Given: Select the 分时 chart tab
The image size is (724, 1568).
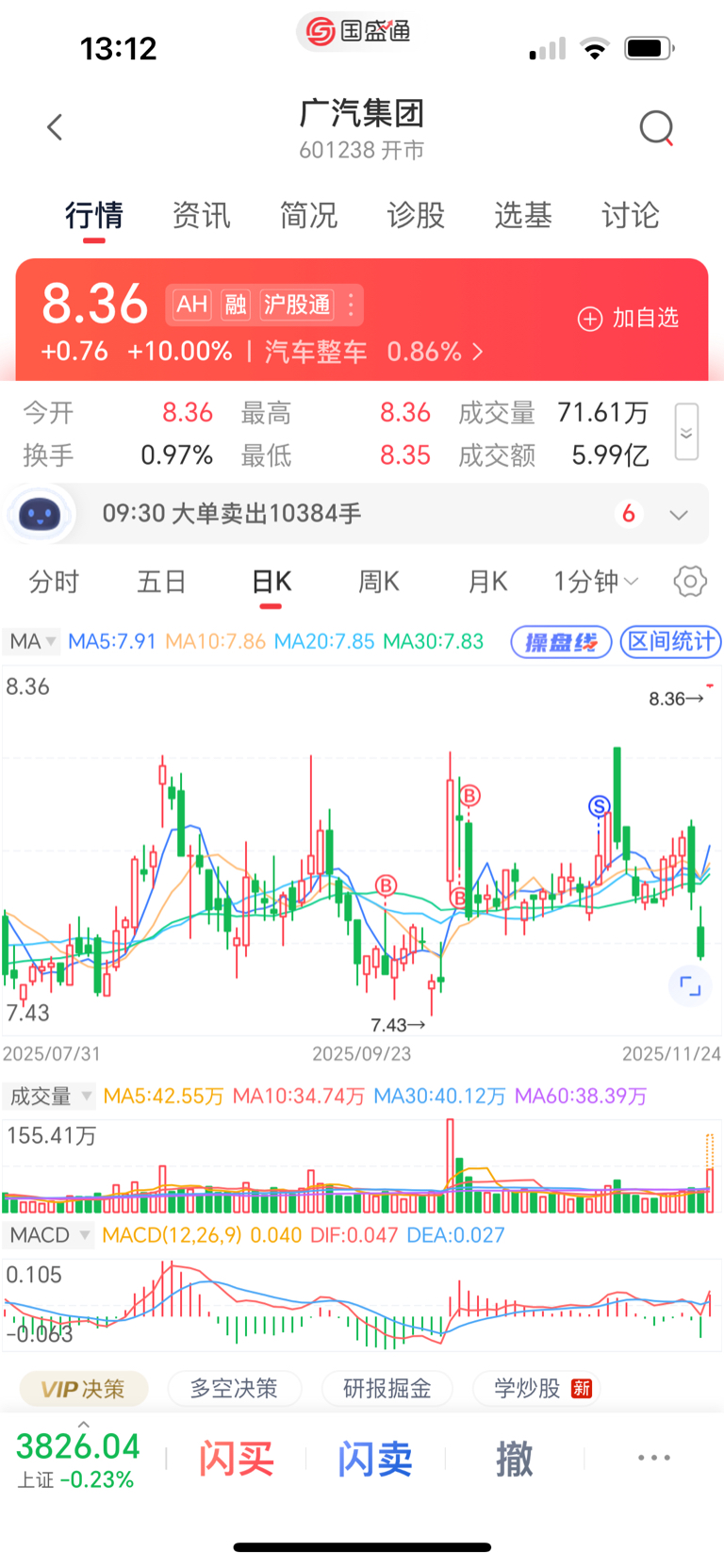Looking at the screenshot, I should pyautogui.click(x=54, y=582).
